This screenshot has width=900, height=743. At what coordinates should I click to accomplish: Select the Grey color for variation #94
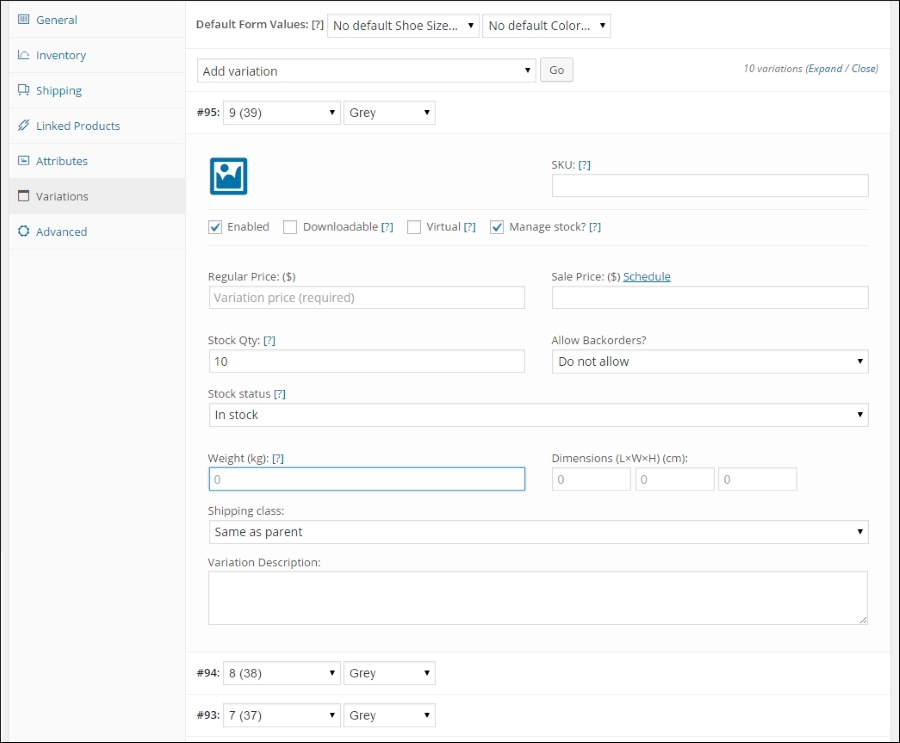point(389,672)
